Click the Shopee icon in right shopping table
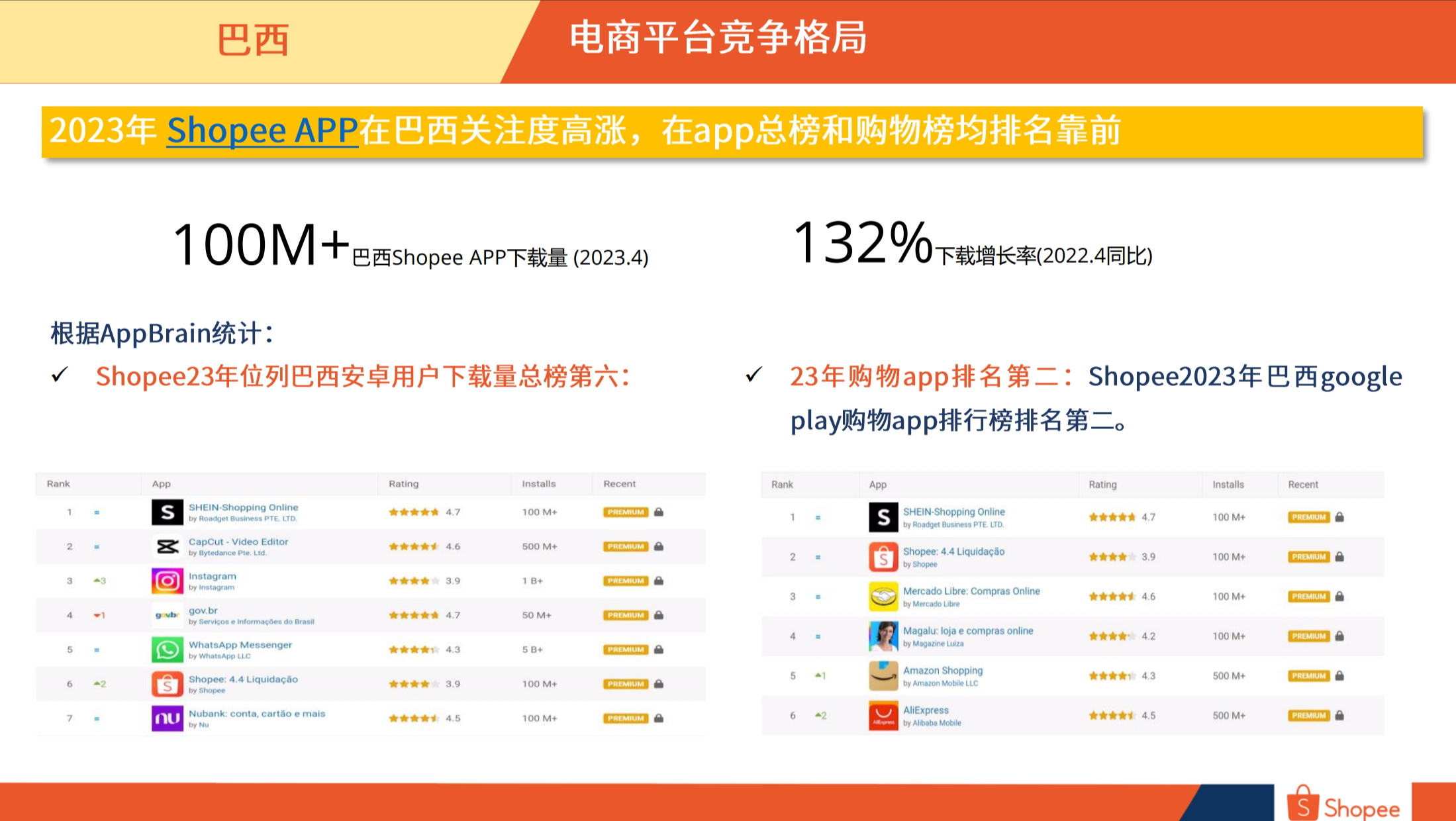The width and height of the screenshot is (1456, 821). point(884,557)
